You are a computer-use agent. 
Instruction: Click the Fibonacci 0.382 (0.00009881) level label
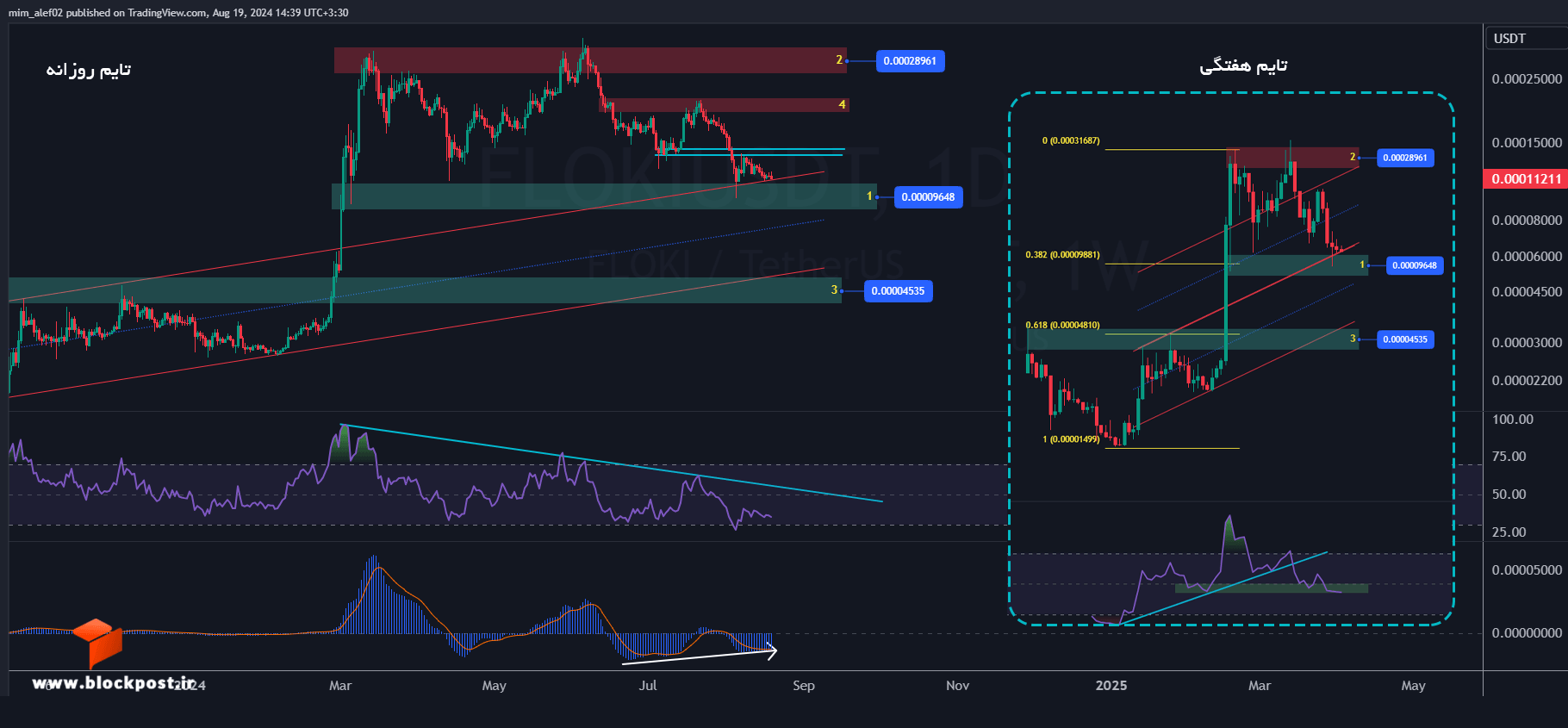(x=1062, y=255)
